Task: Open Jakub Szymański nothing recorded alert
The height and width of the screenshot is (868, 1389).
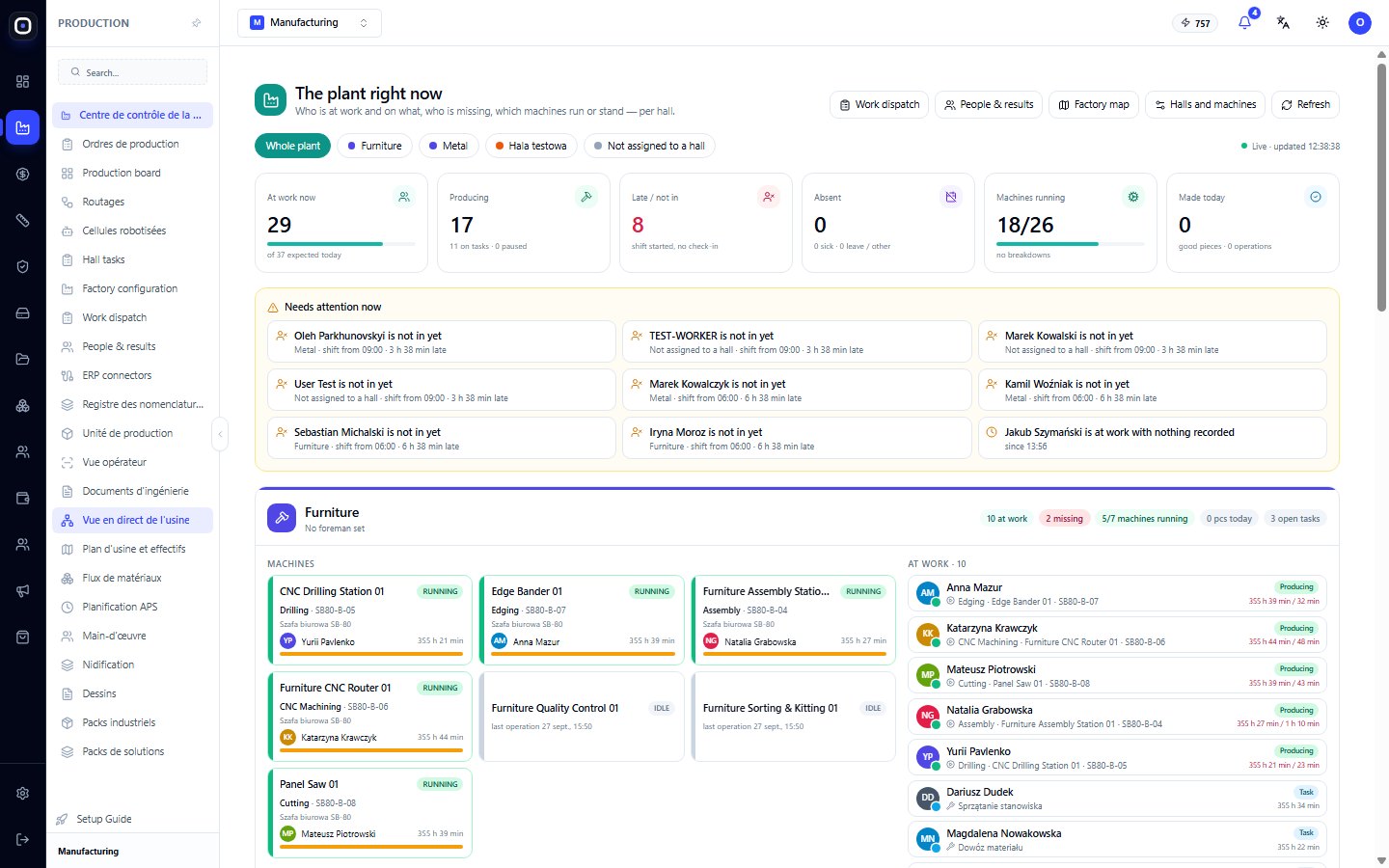Action: click(1153, 438)
